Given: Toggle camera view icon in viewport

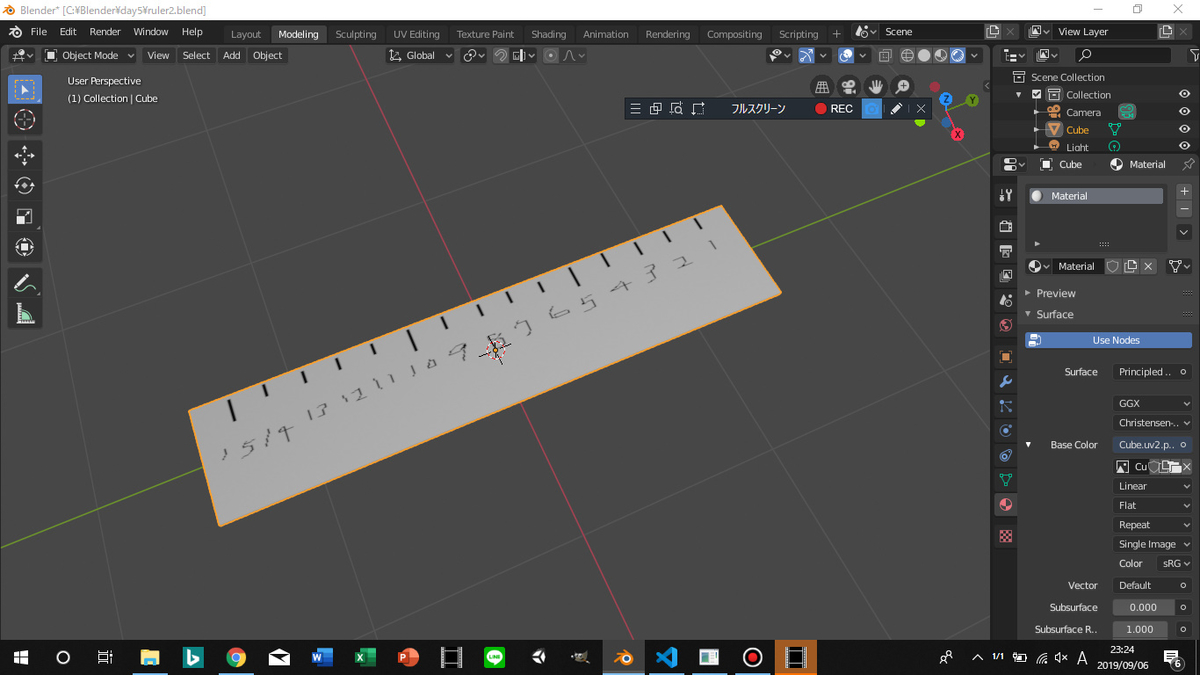Looking at the screenshot, I should click(x=848, y=87).
